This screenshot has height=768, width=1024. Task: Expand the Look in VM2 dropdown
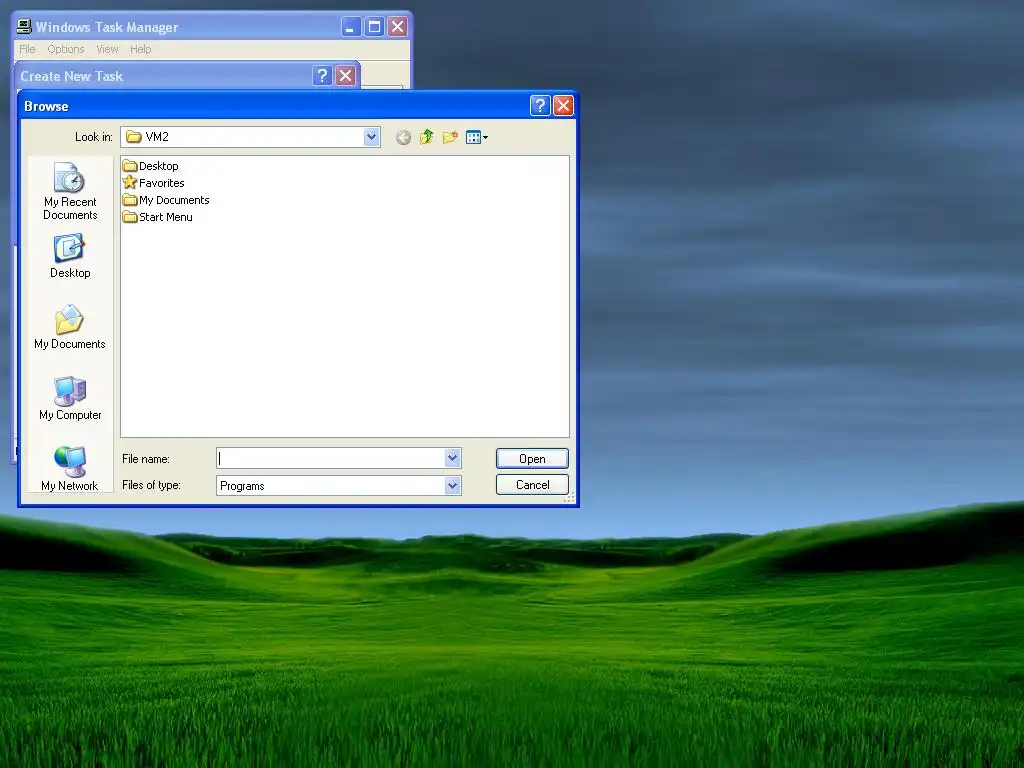(x=371, y=136)
